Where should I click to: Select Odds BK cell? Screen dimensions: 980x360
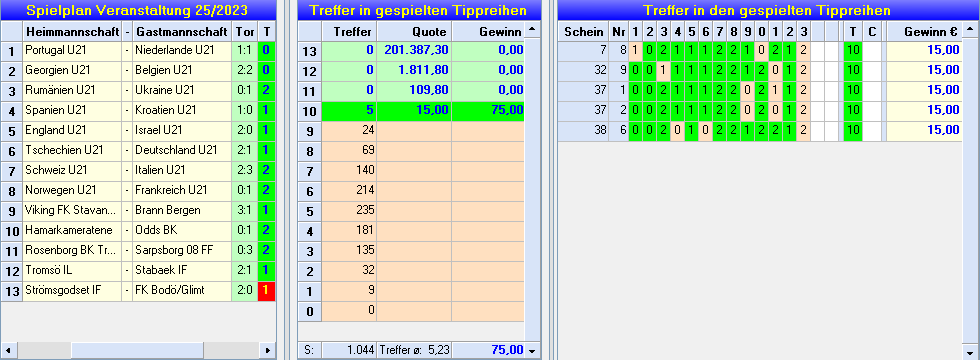coord(182,231)
